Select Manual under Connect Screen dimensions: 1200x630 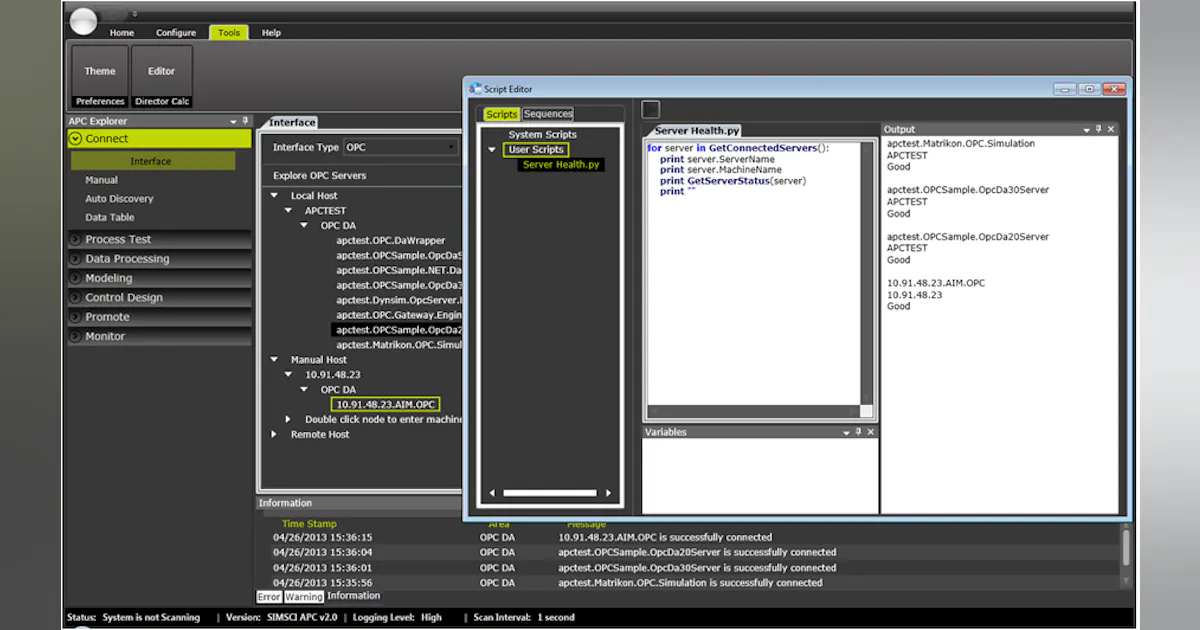(101, 180)
